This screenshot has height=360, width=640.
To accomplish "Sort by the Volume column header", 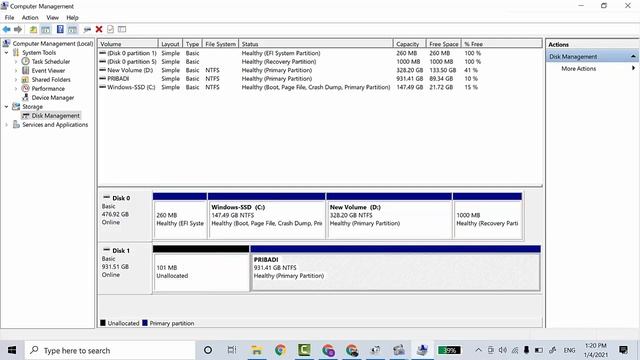I will point(128,44).
